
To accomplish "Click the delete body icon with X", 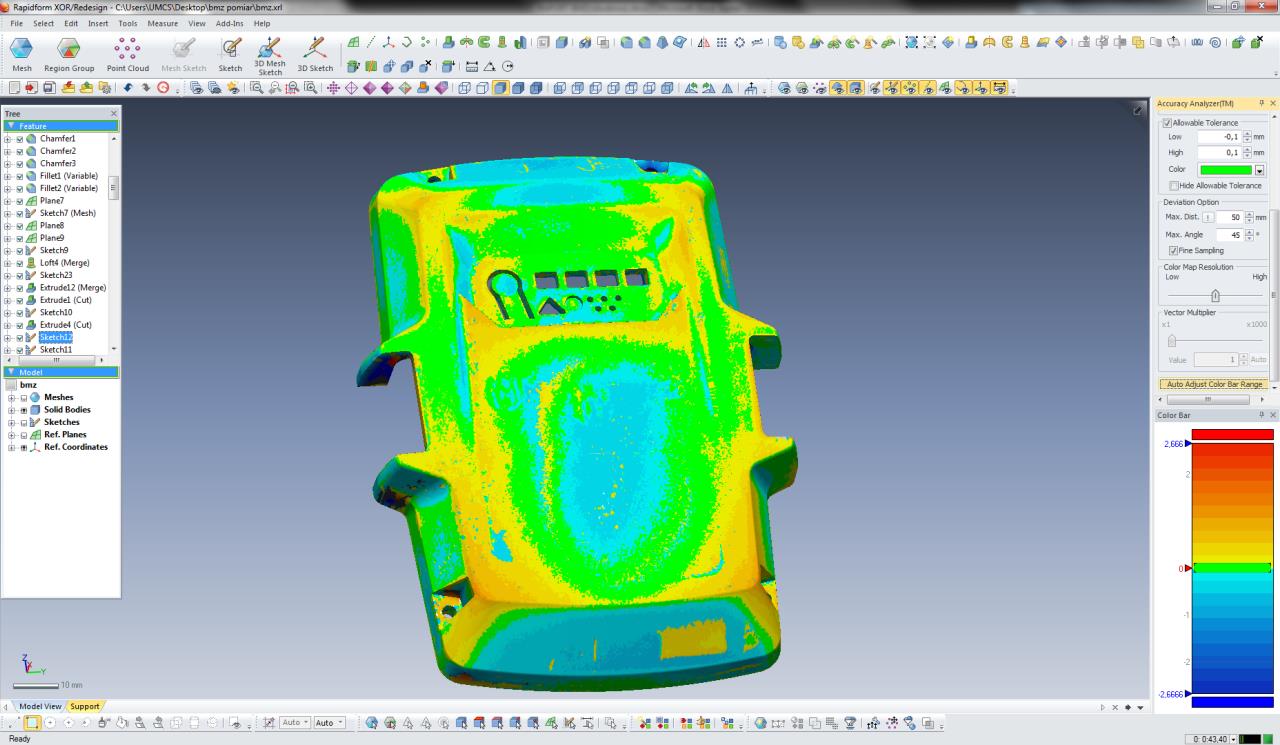I will pos(426,66).
